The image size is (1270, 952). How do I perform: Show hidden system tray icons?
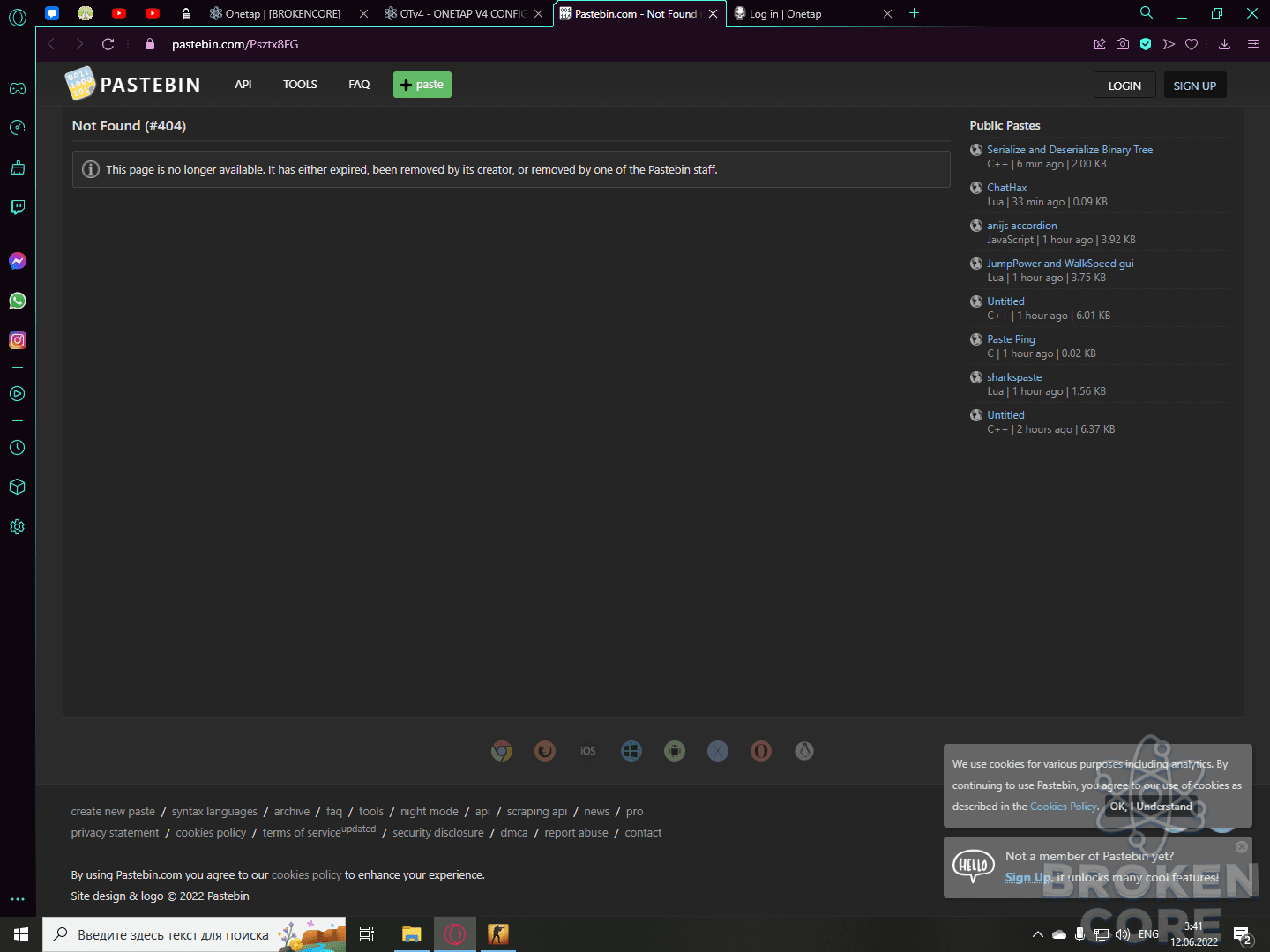click(x=1038, y=934)
